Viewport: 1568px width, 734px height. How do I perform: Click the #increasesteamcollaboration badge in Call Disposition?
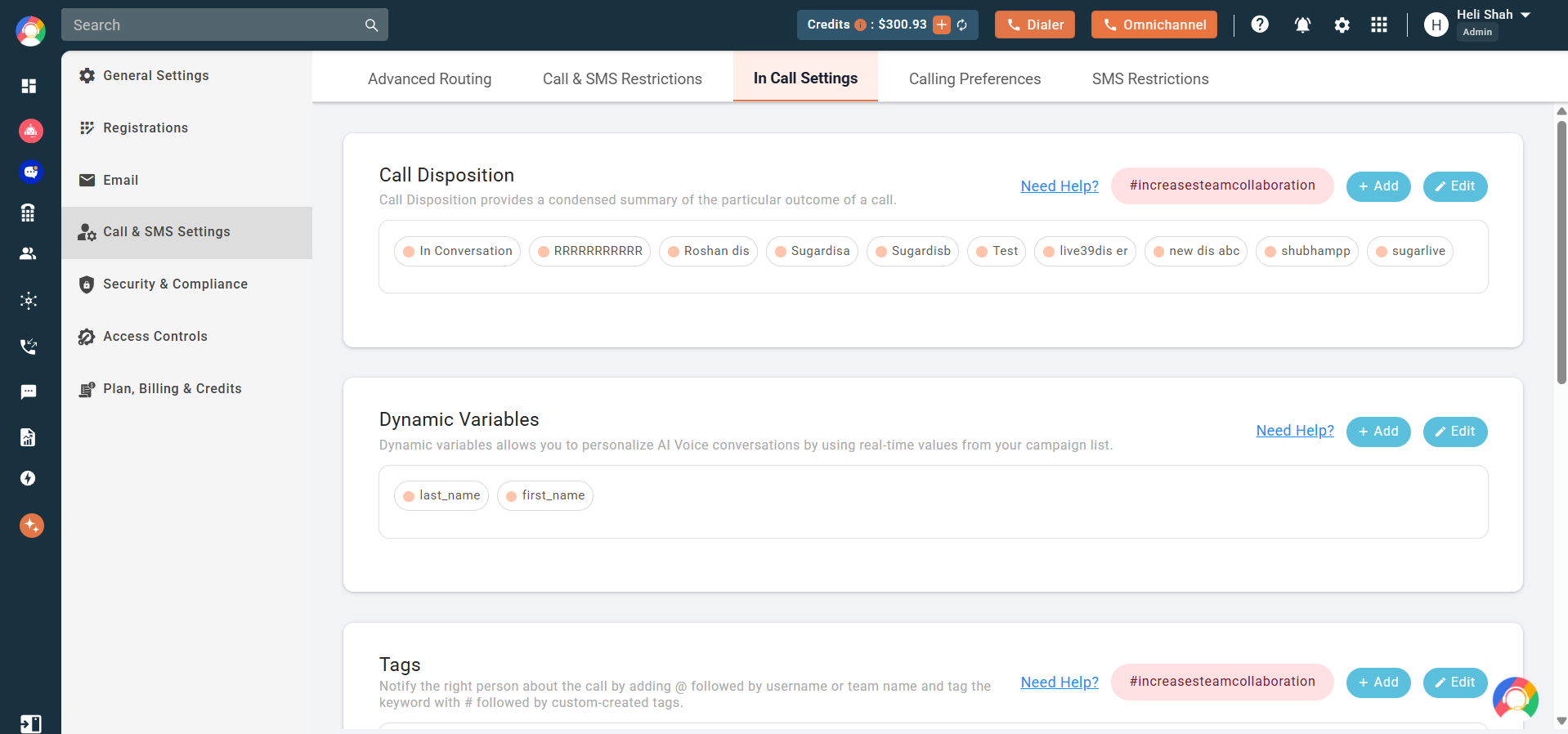point(1222,186)
